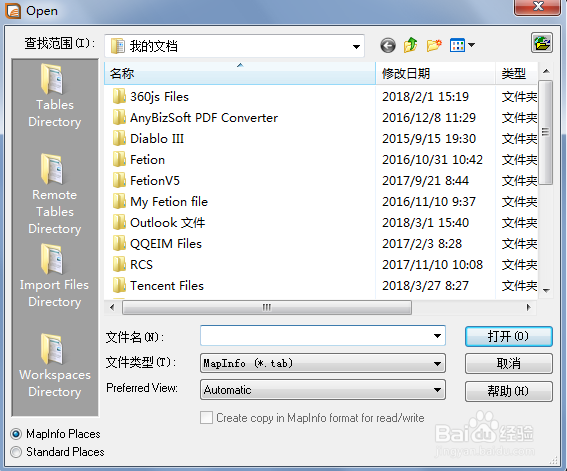Select the My Fetion file folder icon
Viewport: 567px width, 471px height.
coord(119,201)
